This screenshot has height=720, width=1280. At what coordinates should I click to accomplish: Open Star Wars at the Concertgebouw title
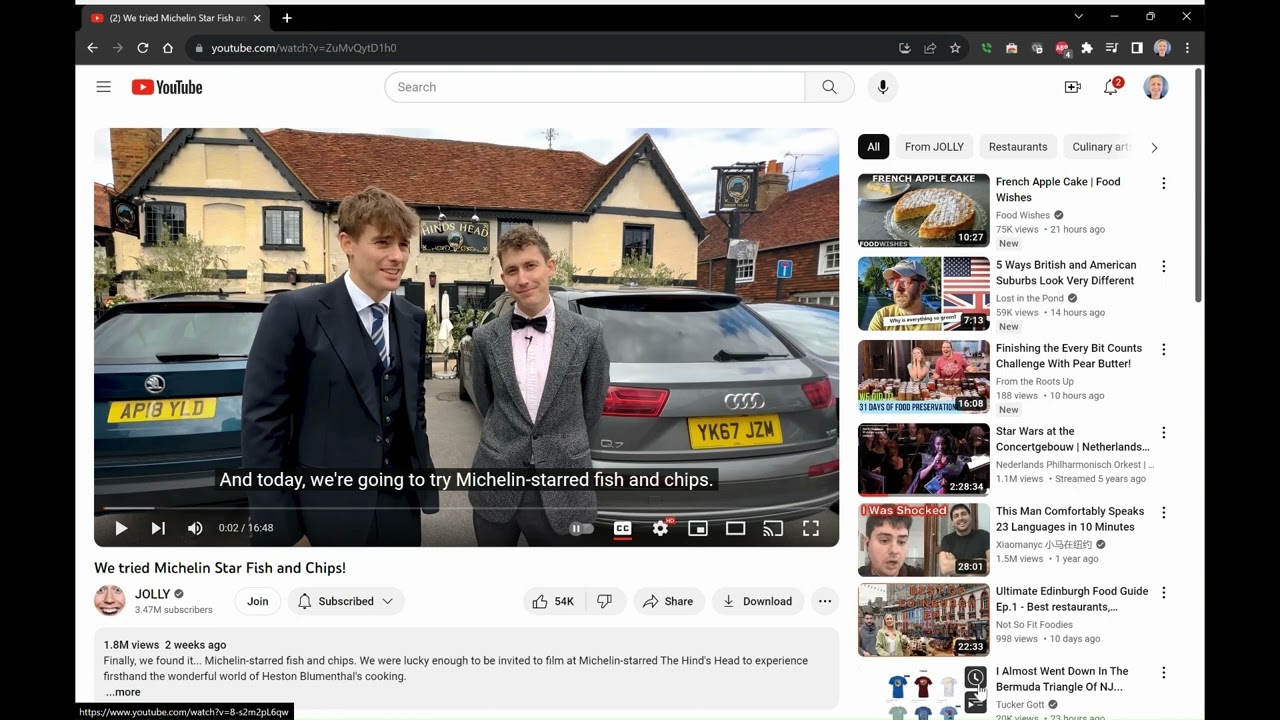[1072, 439]
